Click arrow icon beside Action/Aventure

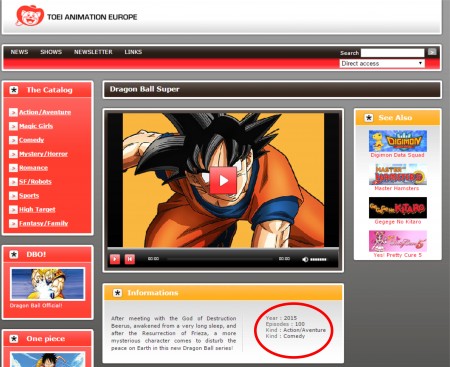[x=13, y=112]
